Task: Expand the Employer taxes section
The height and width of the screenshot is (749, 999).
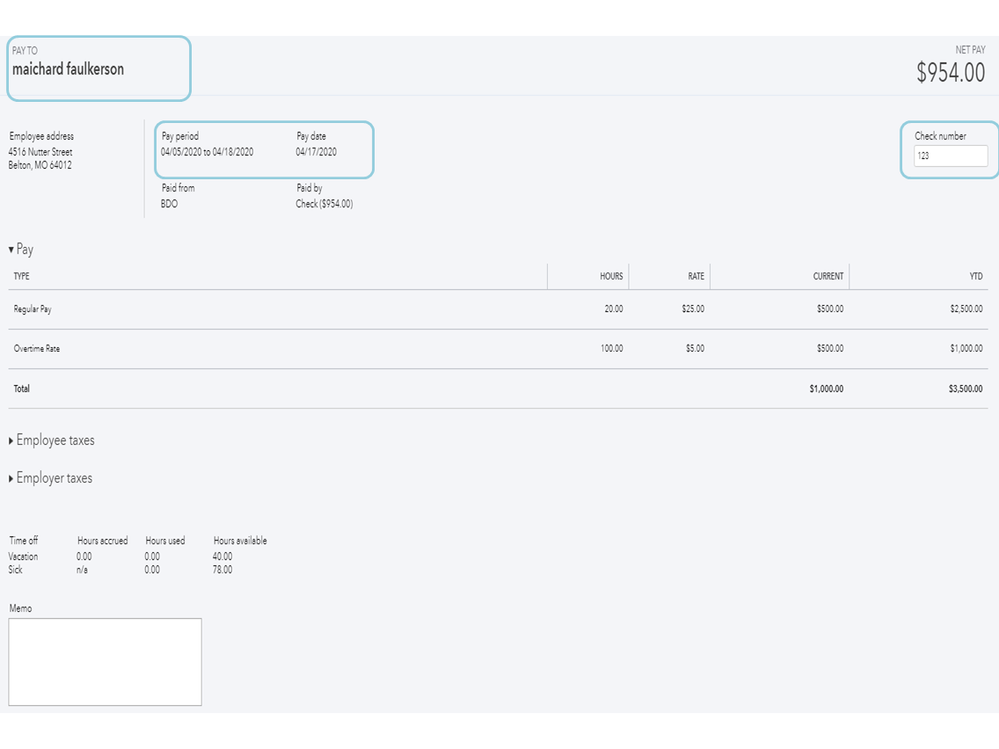Action: point(12,479)
